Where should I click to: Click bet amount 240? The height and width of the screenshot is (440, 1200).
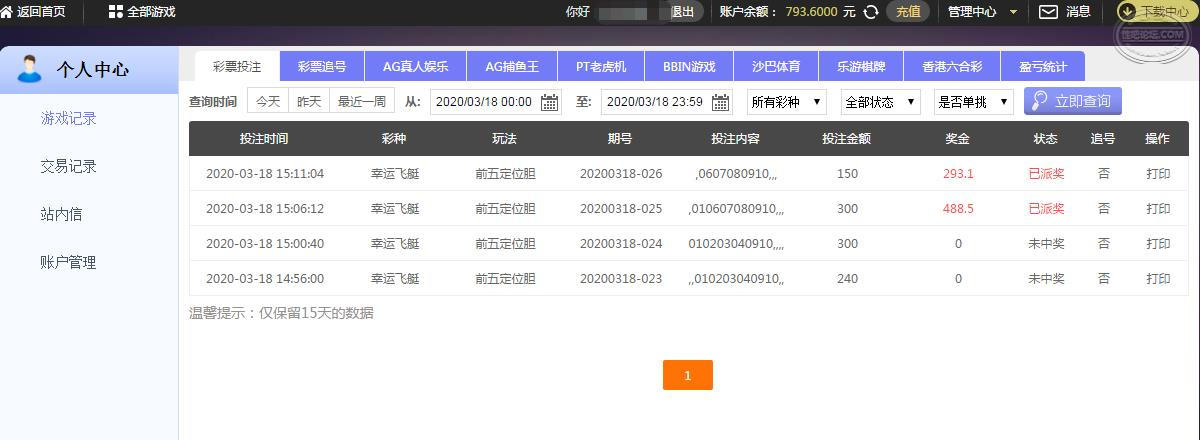click(x=847, y=278)
